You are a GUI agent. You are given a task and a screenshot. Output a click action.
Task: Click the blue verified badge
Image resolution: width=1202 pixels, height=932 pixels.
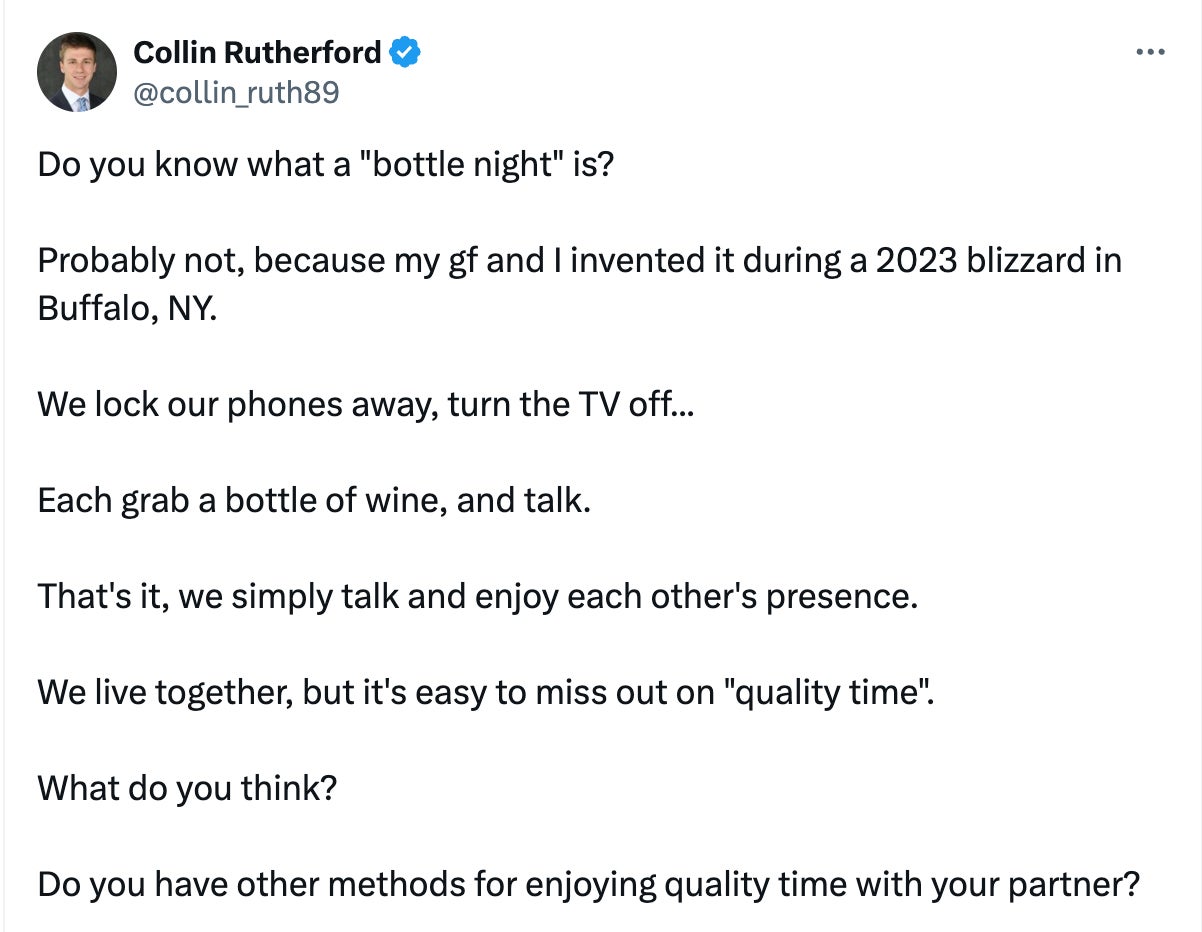[403, 52]
